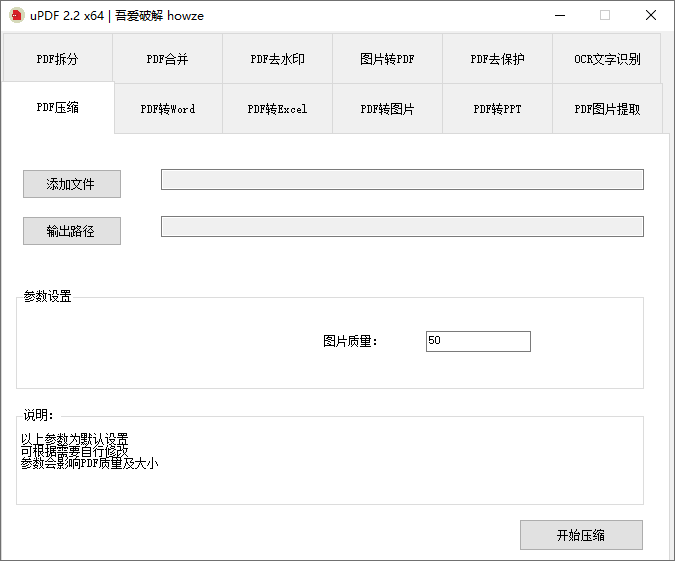
Task: Open the PDF转图片 tab
Action: 387,109
